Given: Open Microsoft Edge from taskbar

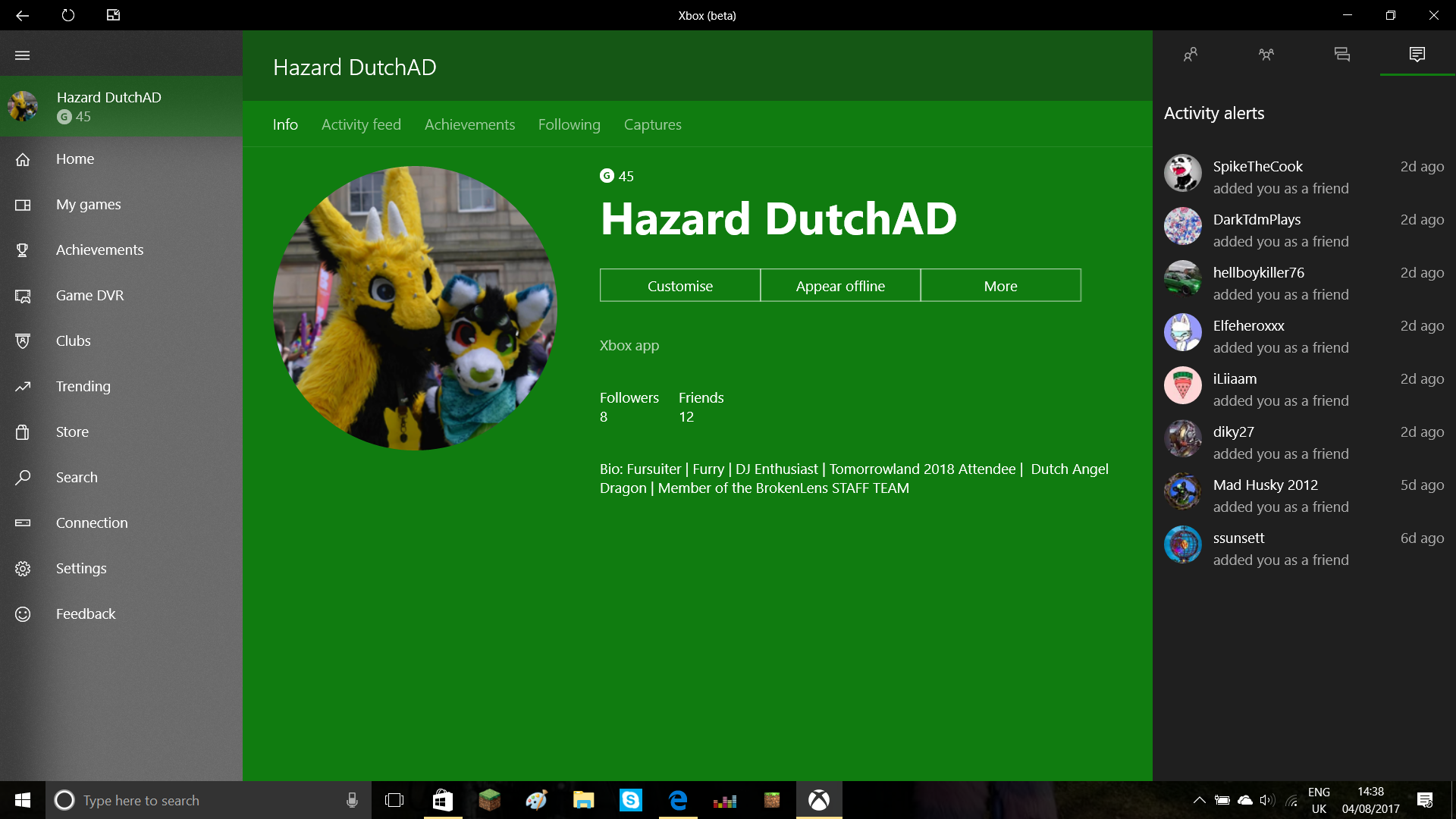Looking at the screenshot, I should pyautogui.click(x=678, y=800).
